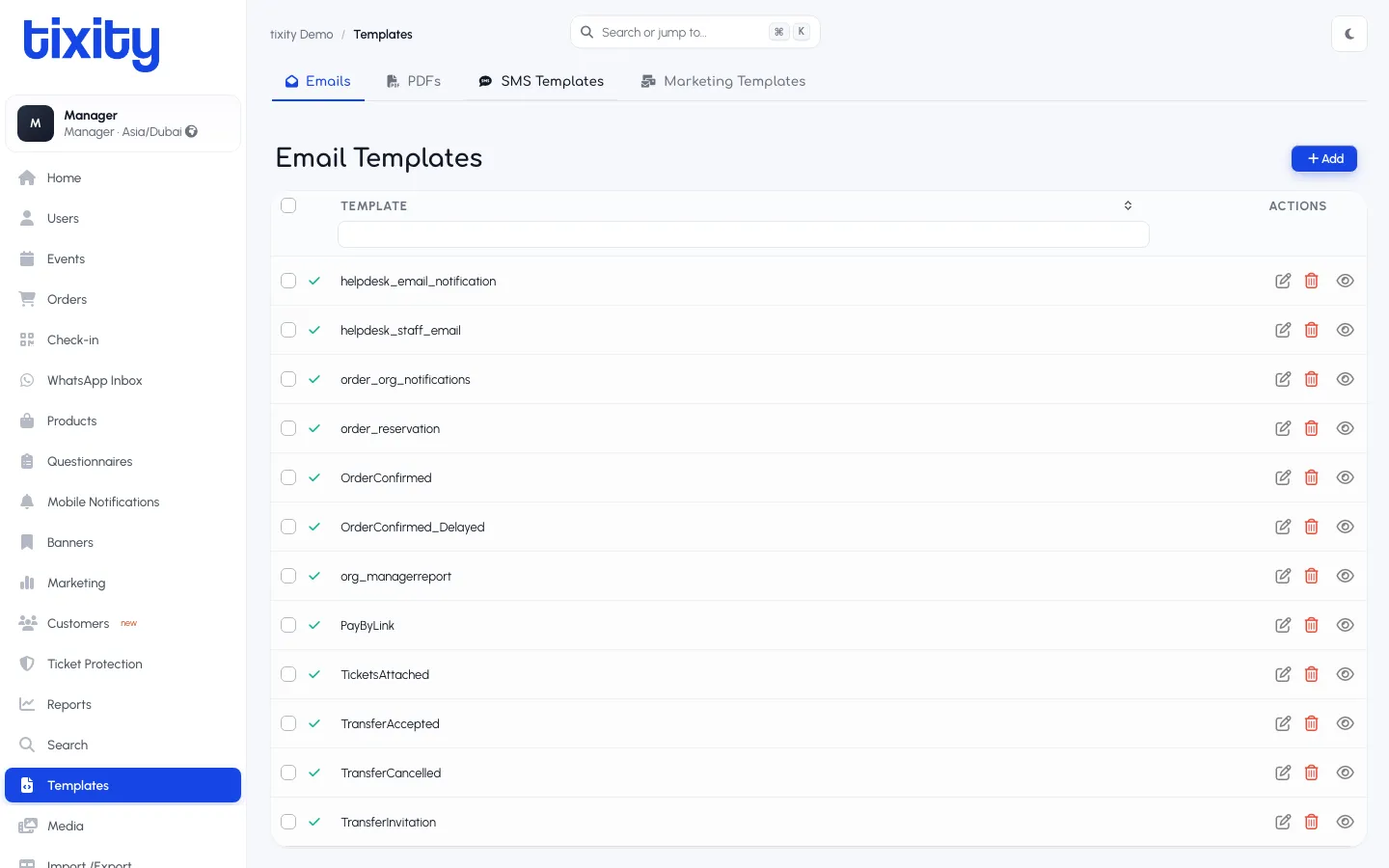The image size is (1389, 868).
Task: Open the Home sidebar icon
Action: pos(27,177)
